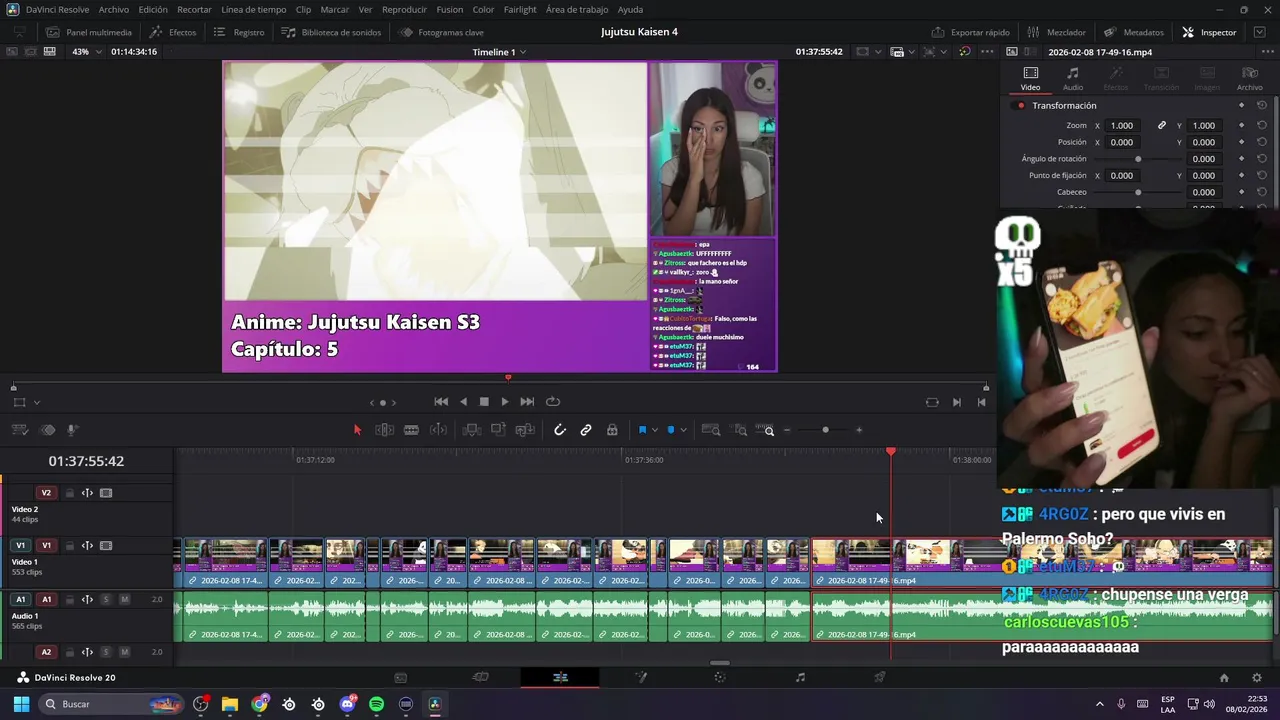1280x720 pixels.
Task: Click the timeline zoom out minus
Action: click(x=787, y=430)
